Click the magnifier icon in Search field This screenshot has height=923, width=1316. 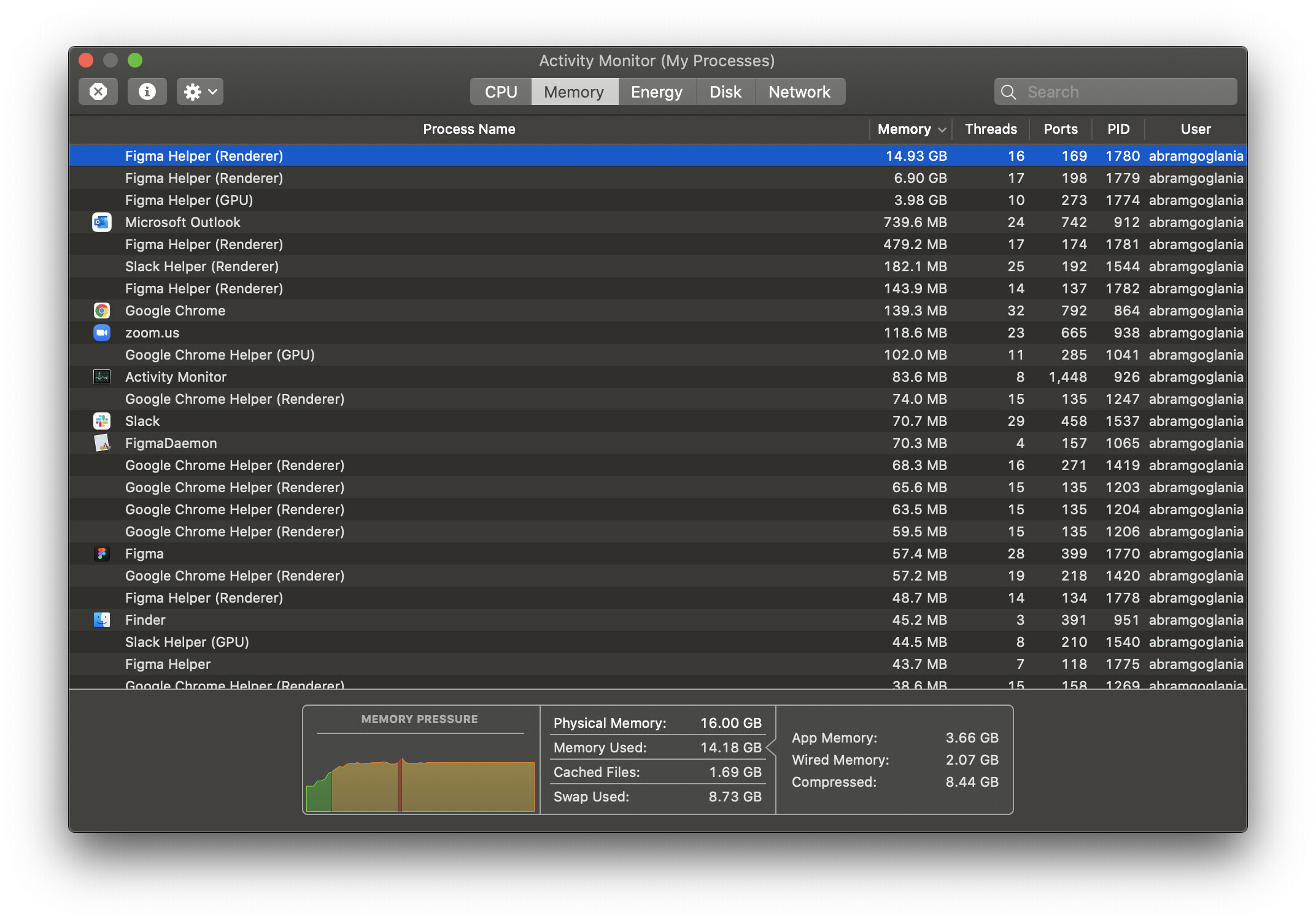pos(1008,92)
